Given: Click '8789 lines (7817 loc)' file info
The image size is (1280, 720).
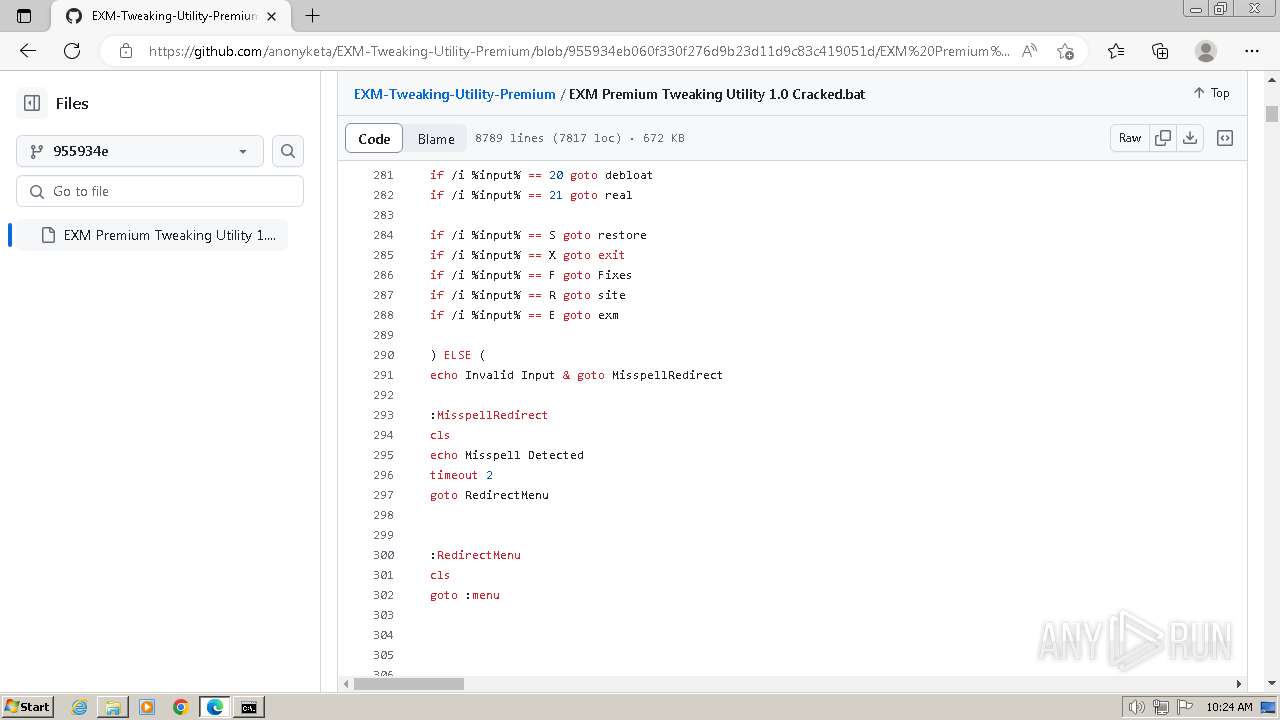Looking at the screenshot, I should pos(548,138).
